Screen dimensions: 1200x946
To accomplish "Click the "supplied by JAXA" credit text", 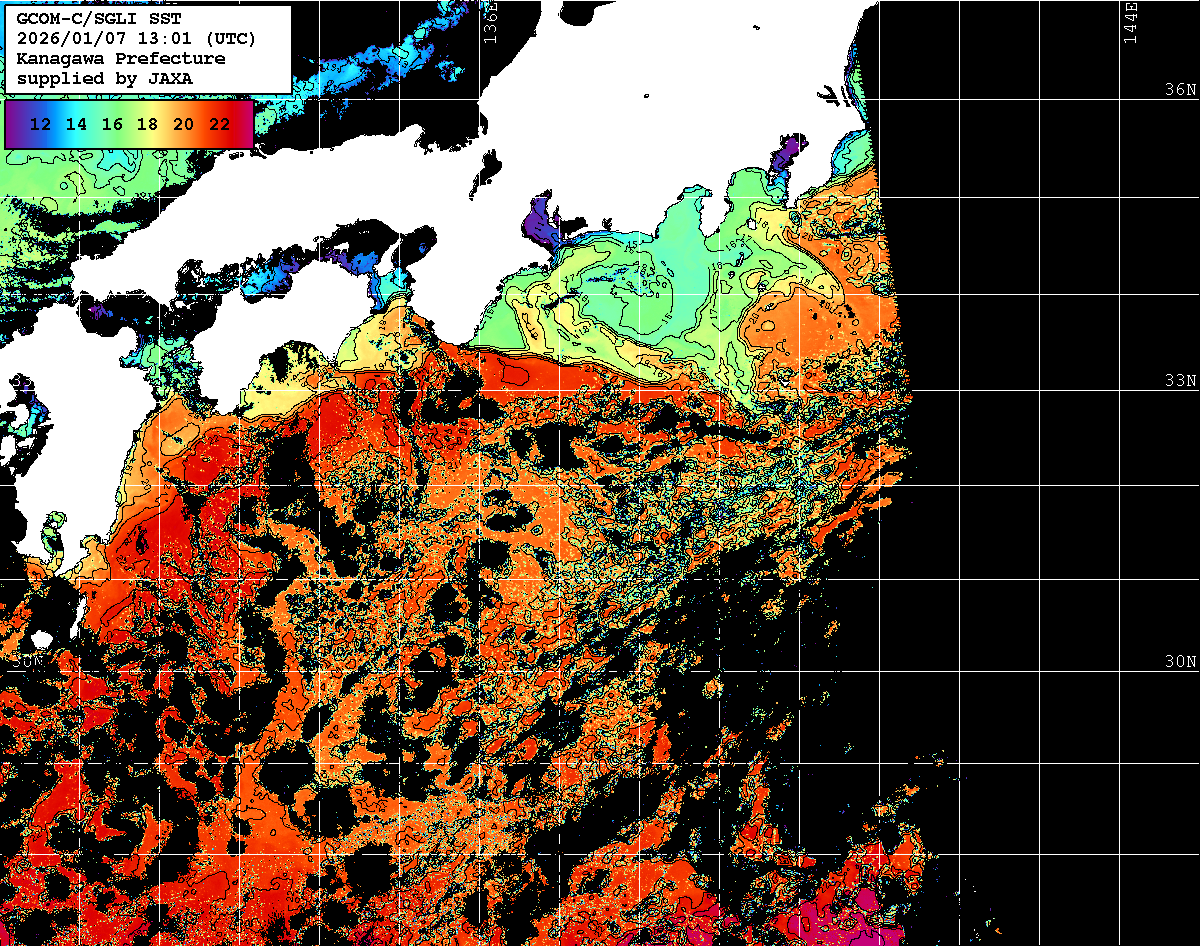I will point(105,78).
